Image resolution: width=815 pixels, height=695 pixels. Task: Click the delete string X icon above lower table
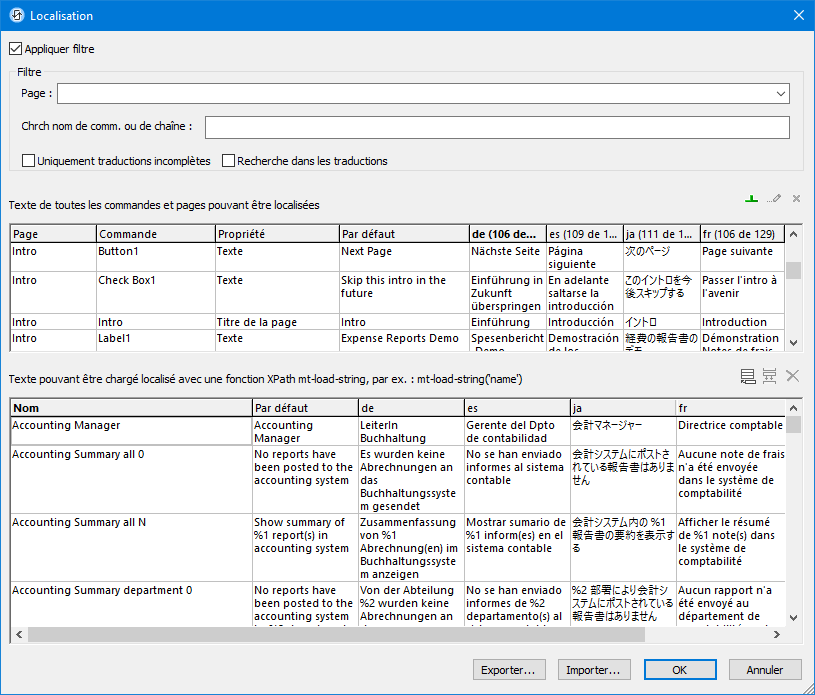(792, 376)
